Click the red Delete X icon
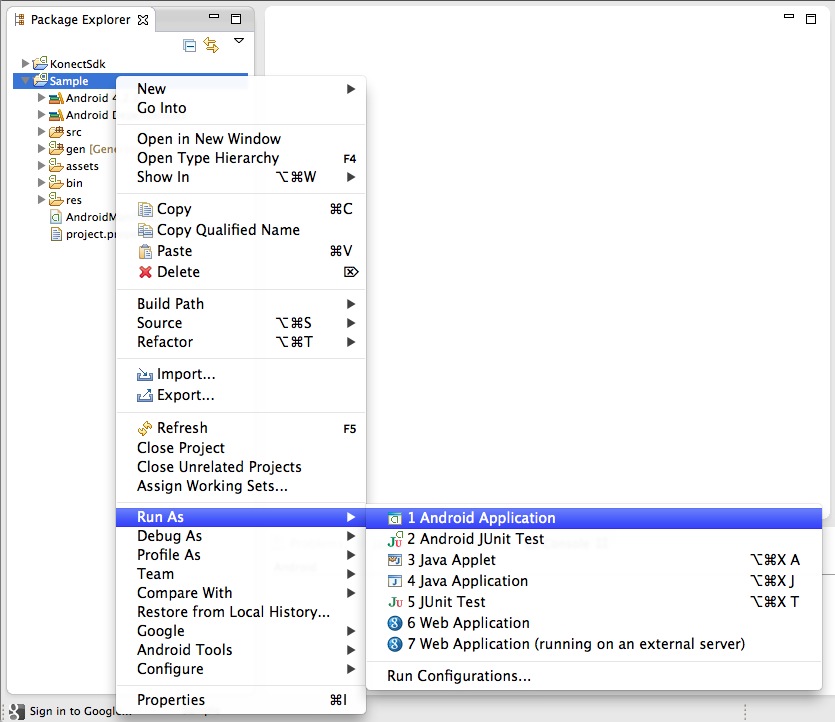Screen dimensions: 835x722 pos(145,272)
